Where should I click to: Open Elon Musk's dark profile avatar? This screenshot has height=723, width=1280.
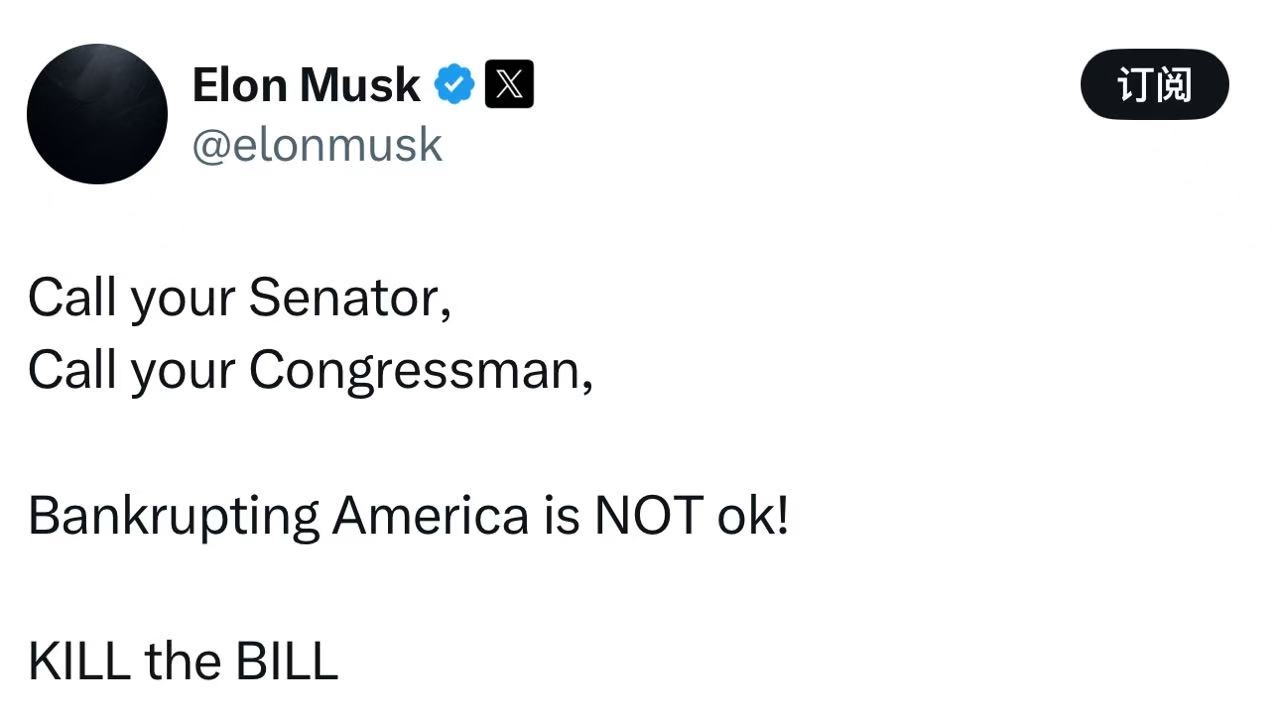click(97, 114)
